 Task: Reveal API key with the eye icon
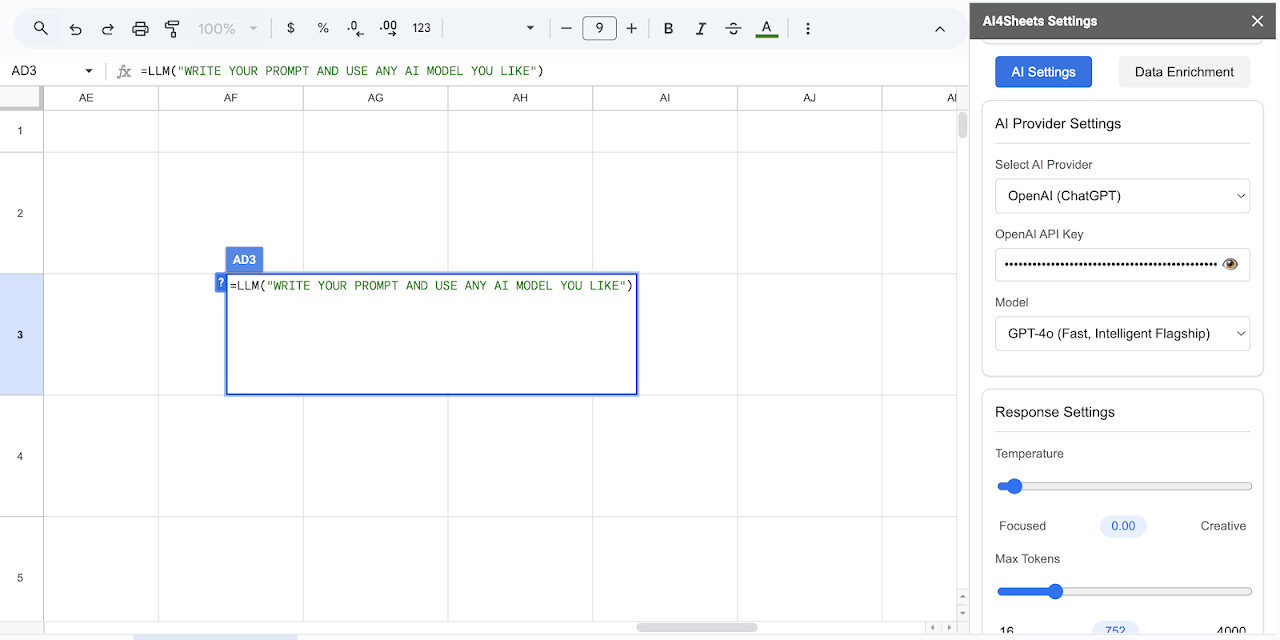tap(1230, 264)
